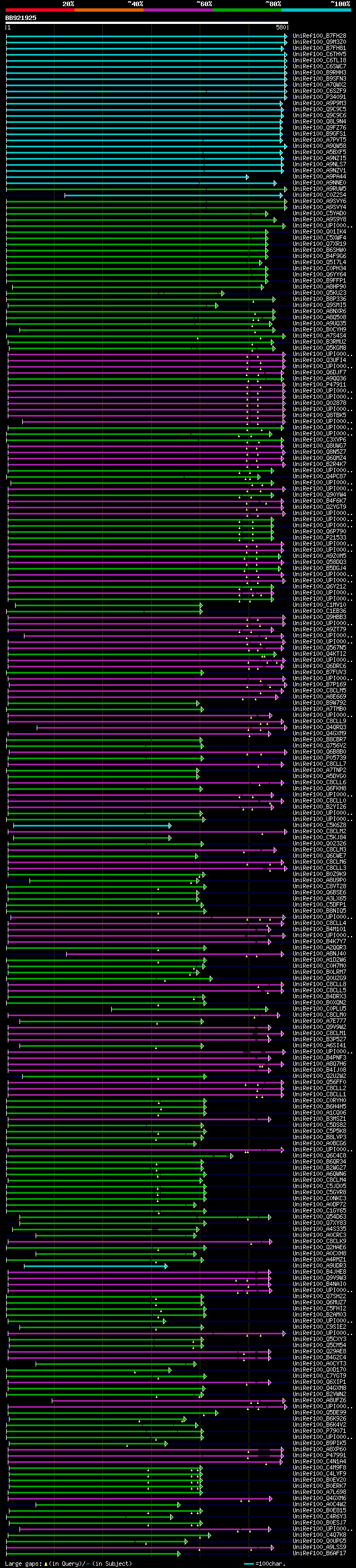The width and height of the screenshot is (356, 1568).
Task: Select hit label UniRef100_A9PA44
Action: click(319, 176)
